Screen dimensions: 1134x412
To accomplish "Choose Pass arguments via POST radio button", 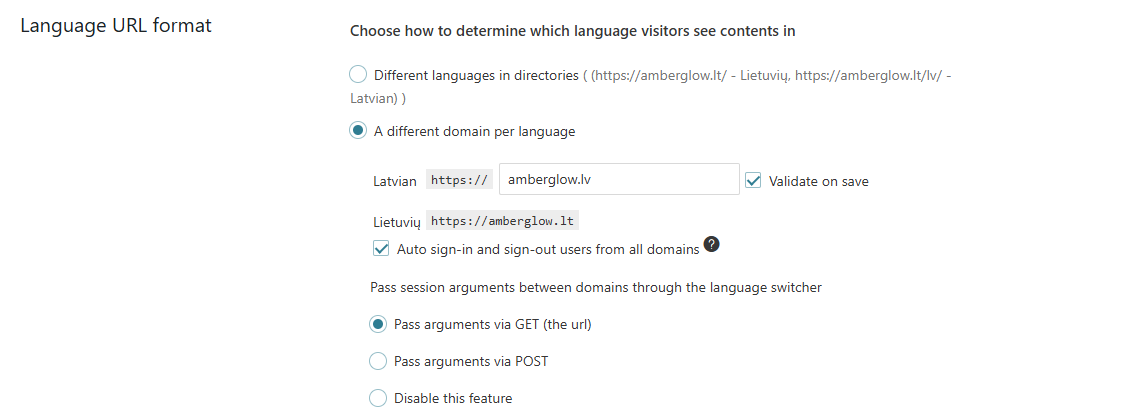I will point(378,361).
